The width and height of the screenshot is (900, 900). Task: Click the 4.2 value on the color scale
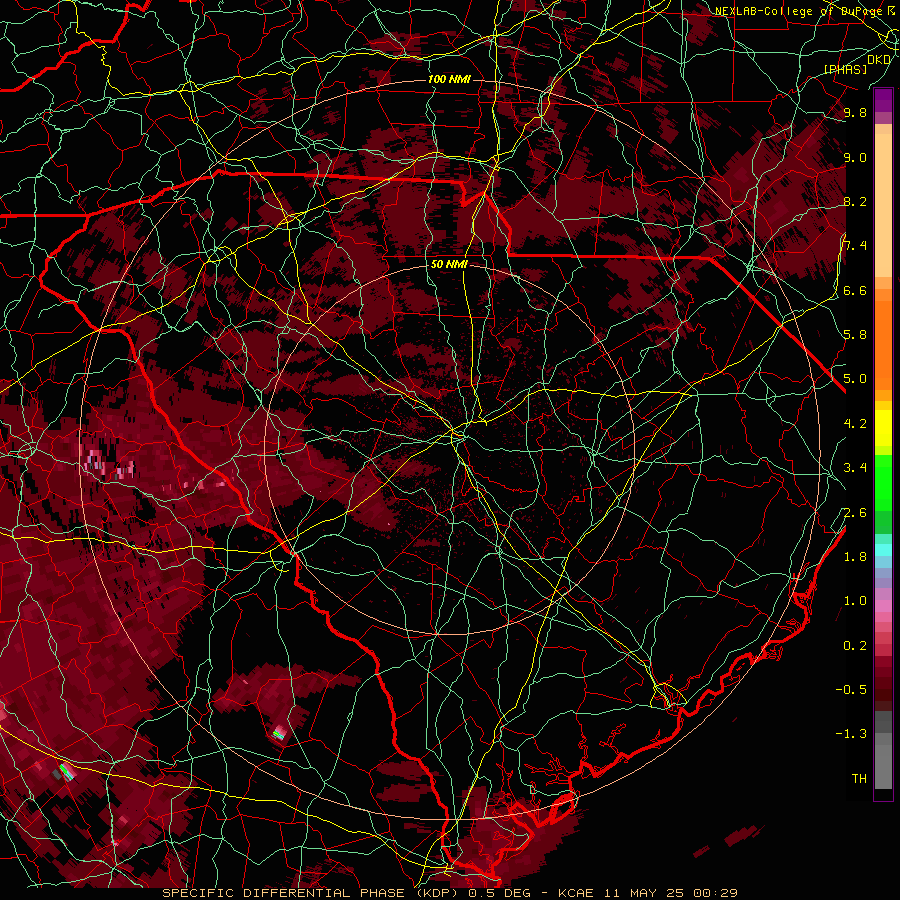855,424
